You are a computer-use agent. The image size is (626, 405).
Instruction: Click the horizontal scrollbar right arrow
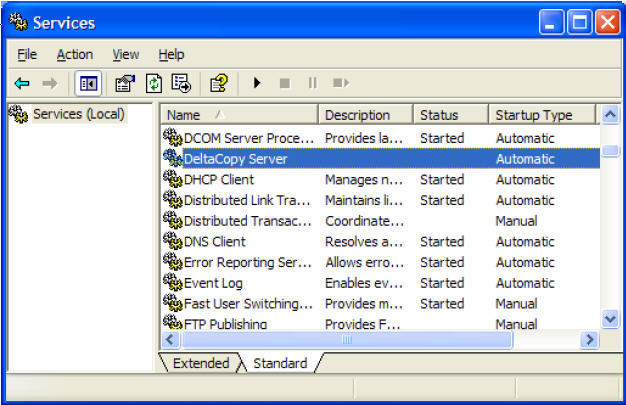589,340
